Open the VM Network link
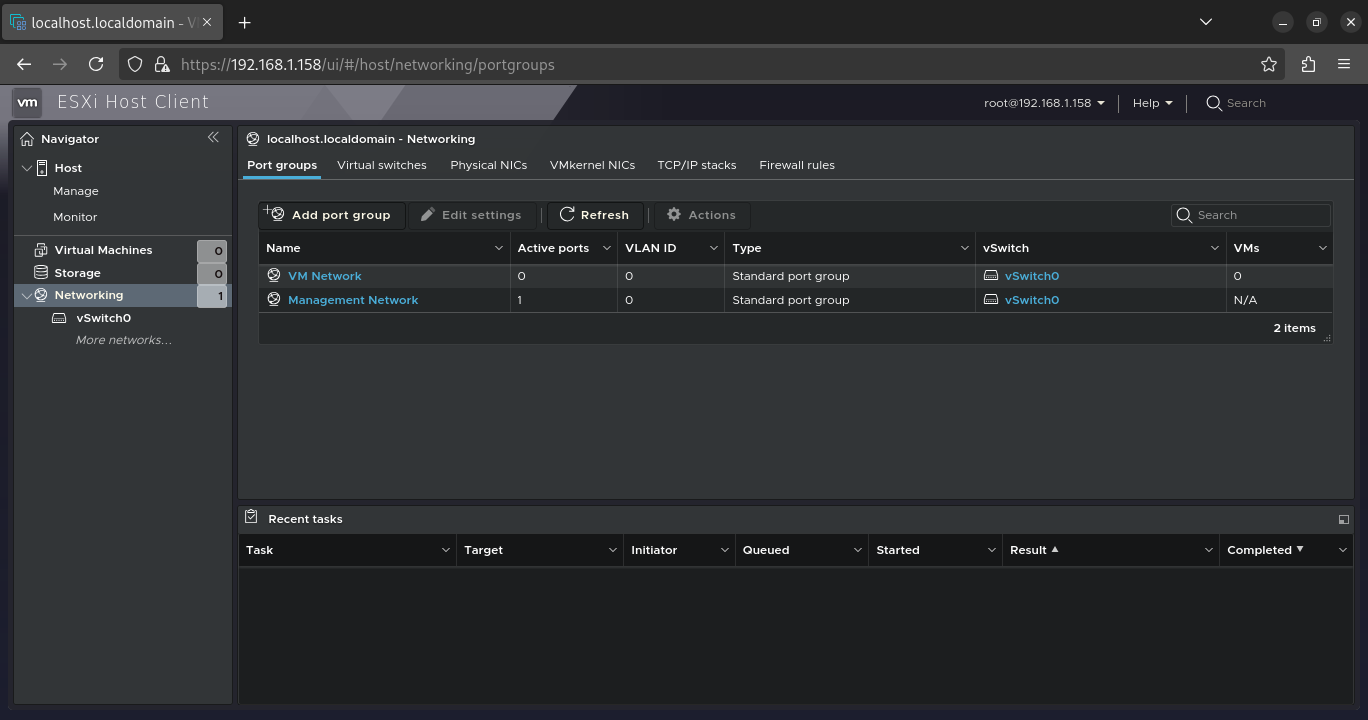1368x720 pixels. 325,276
